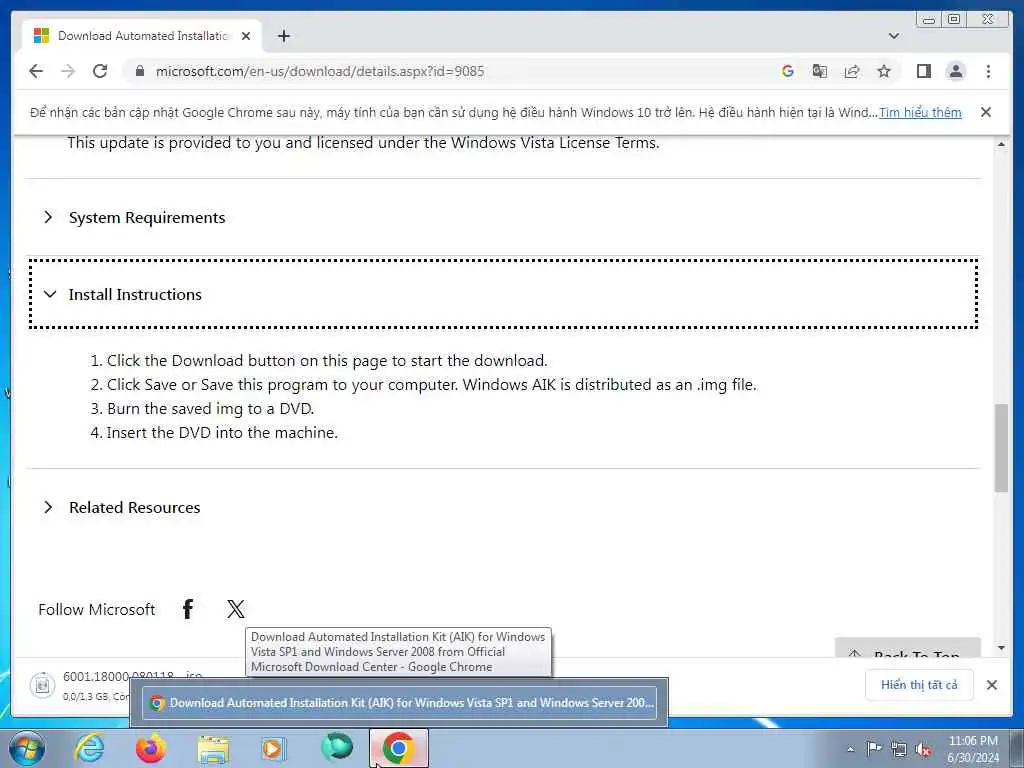
Task: Open the green globe taskbar app
Action: pos(337,748)
